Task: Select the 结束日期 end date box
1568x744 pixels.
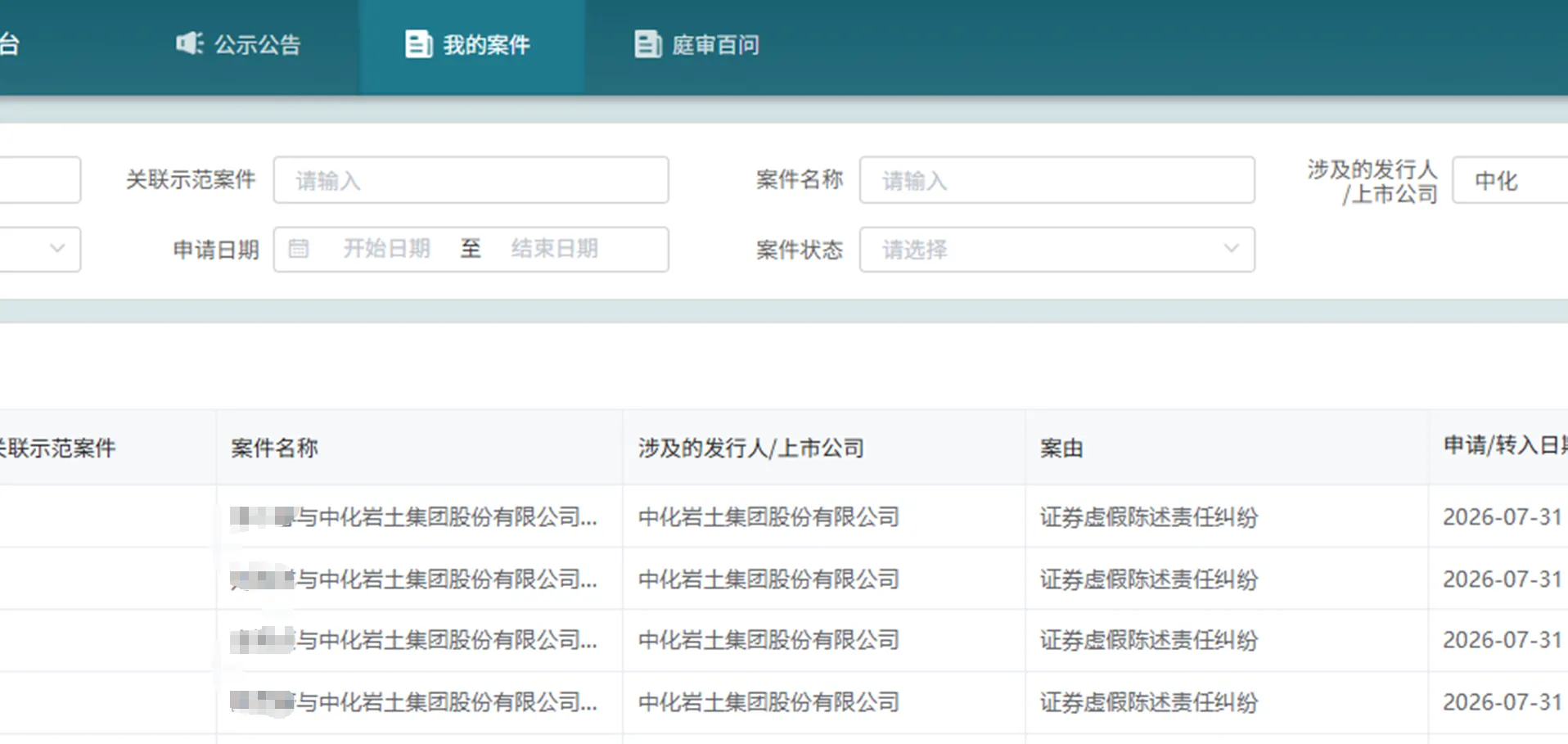Action: [x=555, y=249]
